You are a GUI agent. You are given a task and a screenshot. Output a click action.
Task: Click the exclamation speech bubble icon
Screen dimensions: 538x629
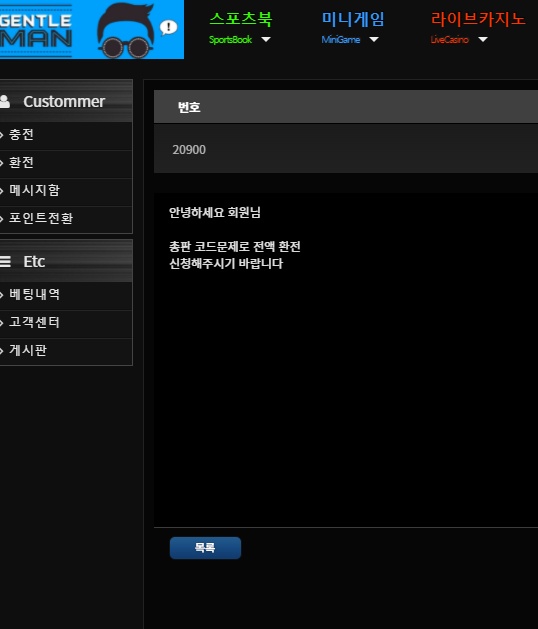point(169,27)
